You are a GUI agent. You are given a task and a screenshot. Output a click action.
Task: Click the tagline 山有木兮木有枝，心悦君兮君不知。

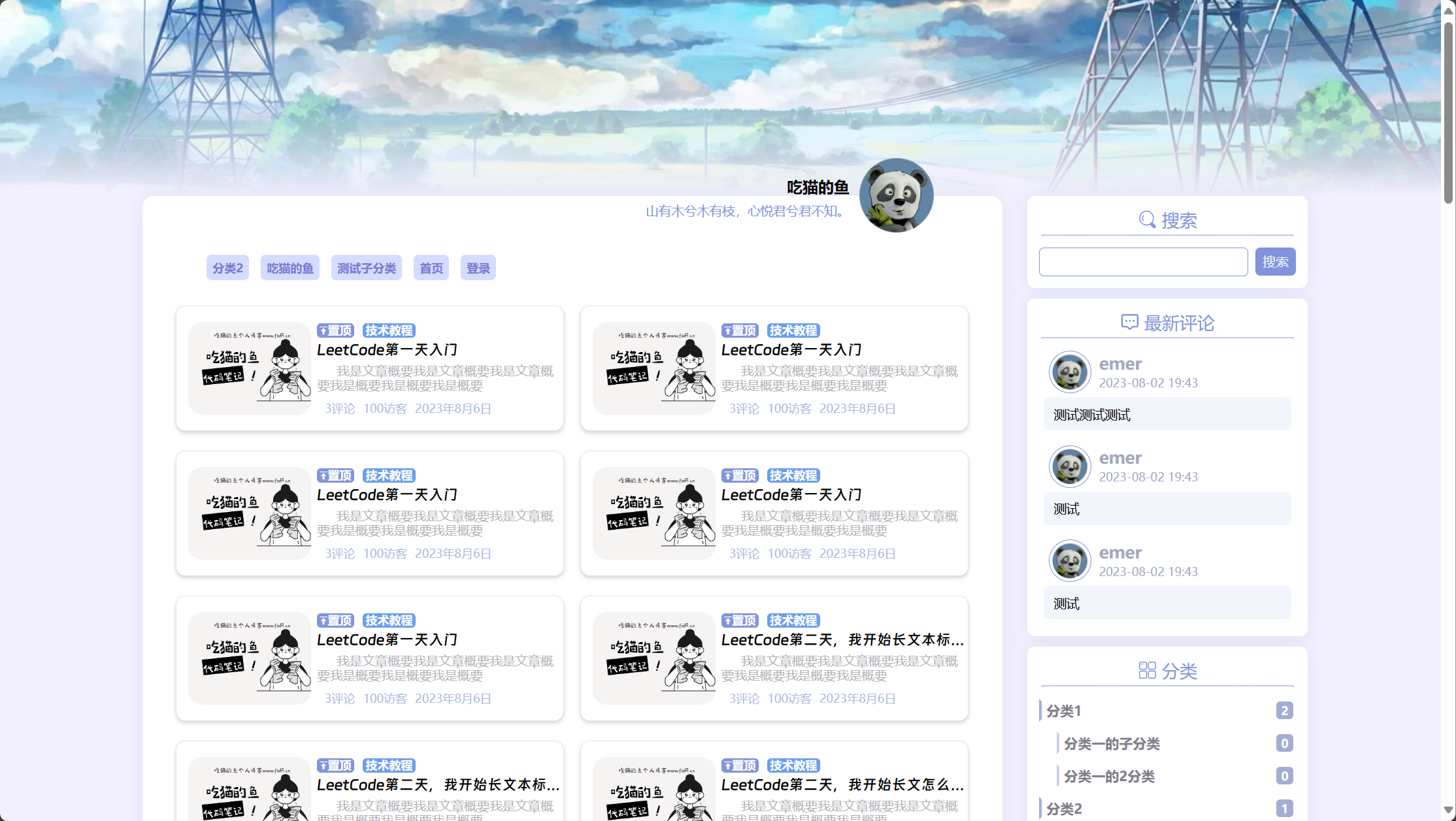pyautogui.click(x=746, y=212)
